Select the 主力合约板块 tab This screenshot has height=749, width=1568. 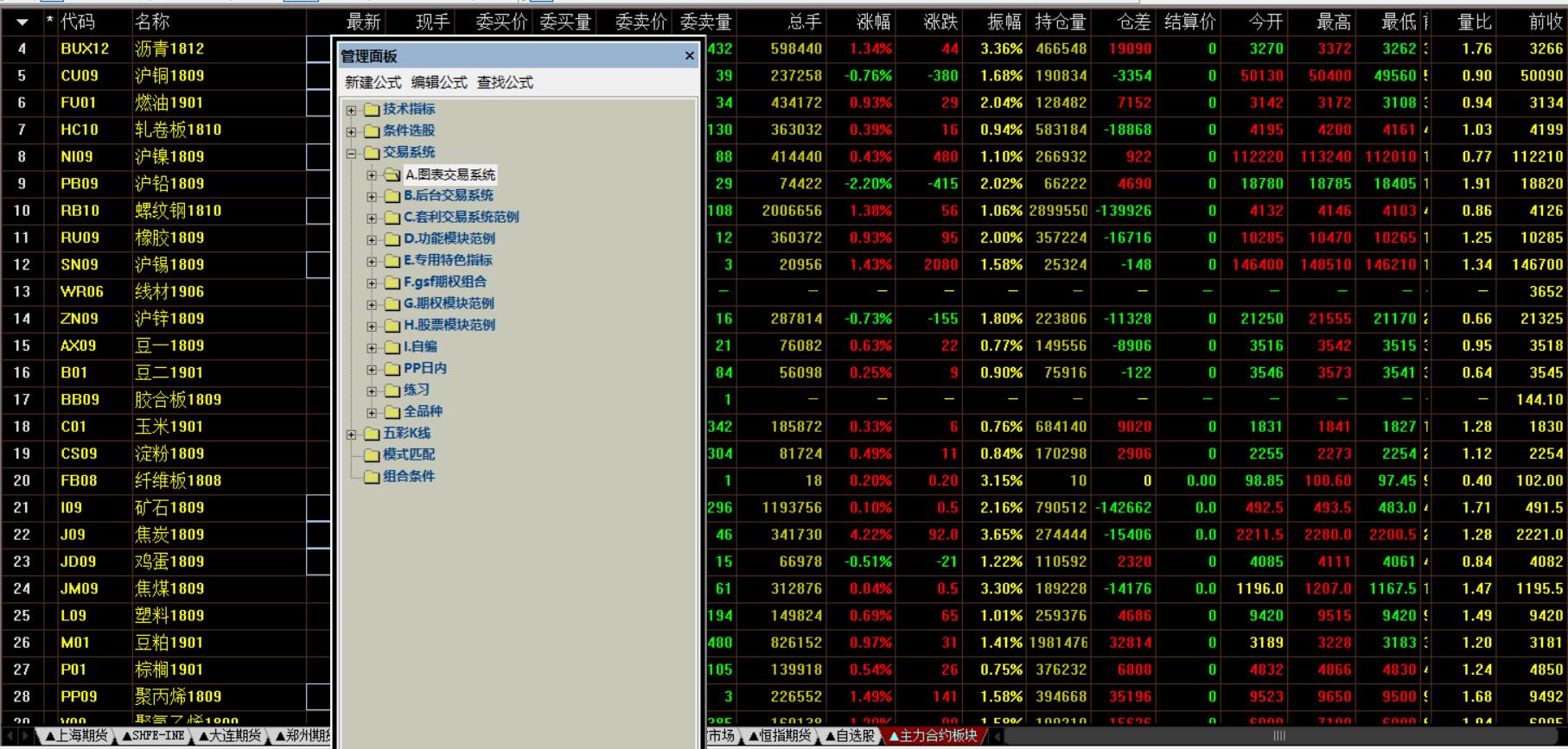(x=933, y=736)
